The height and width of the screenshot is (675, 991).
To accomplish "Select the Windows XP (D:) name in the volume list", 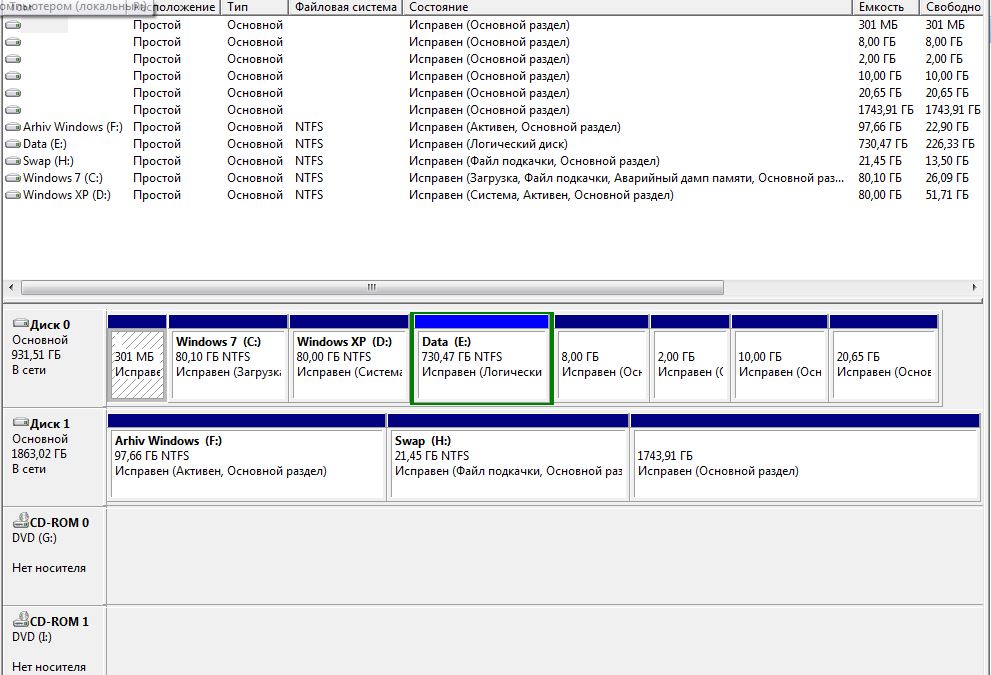I will (66, 195).
